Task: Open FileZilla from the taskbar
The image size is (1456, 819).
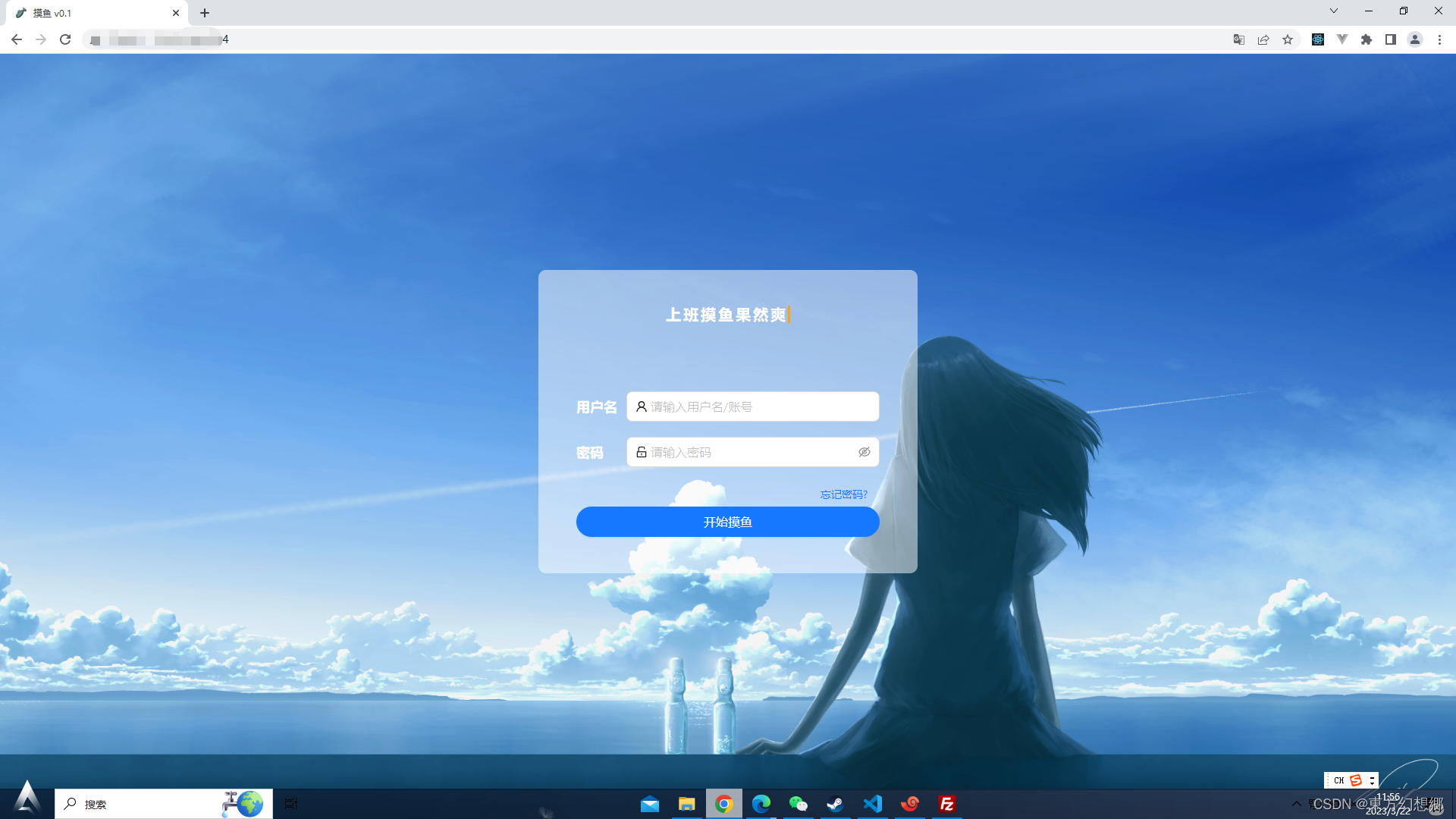Action: 947,804
